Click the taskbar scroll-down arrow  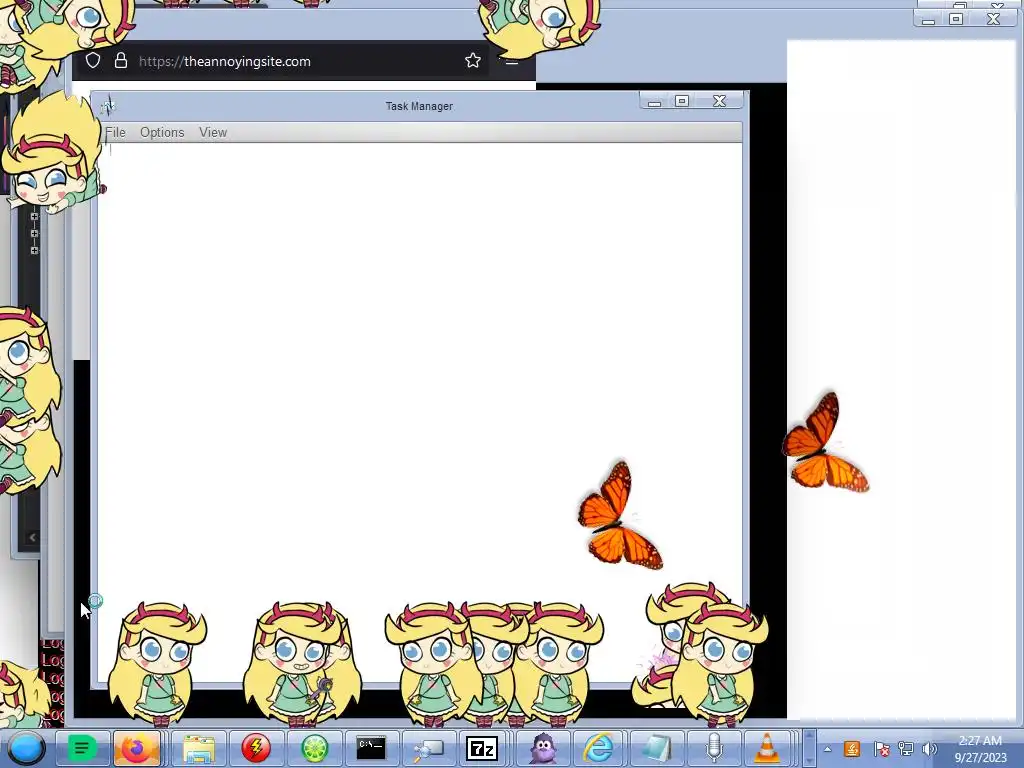[x=809, y=760]
